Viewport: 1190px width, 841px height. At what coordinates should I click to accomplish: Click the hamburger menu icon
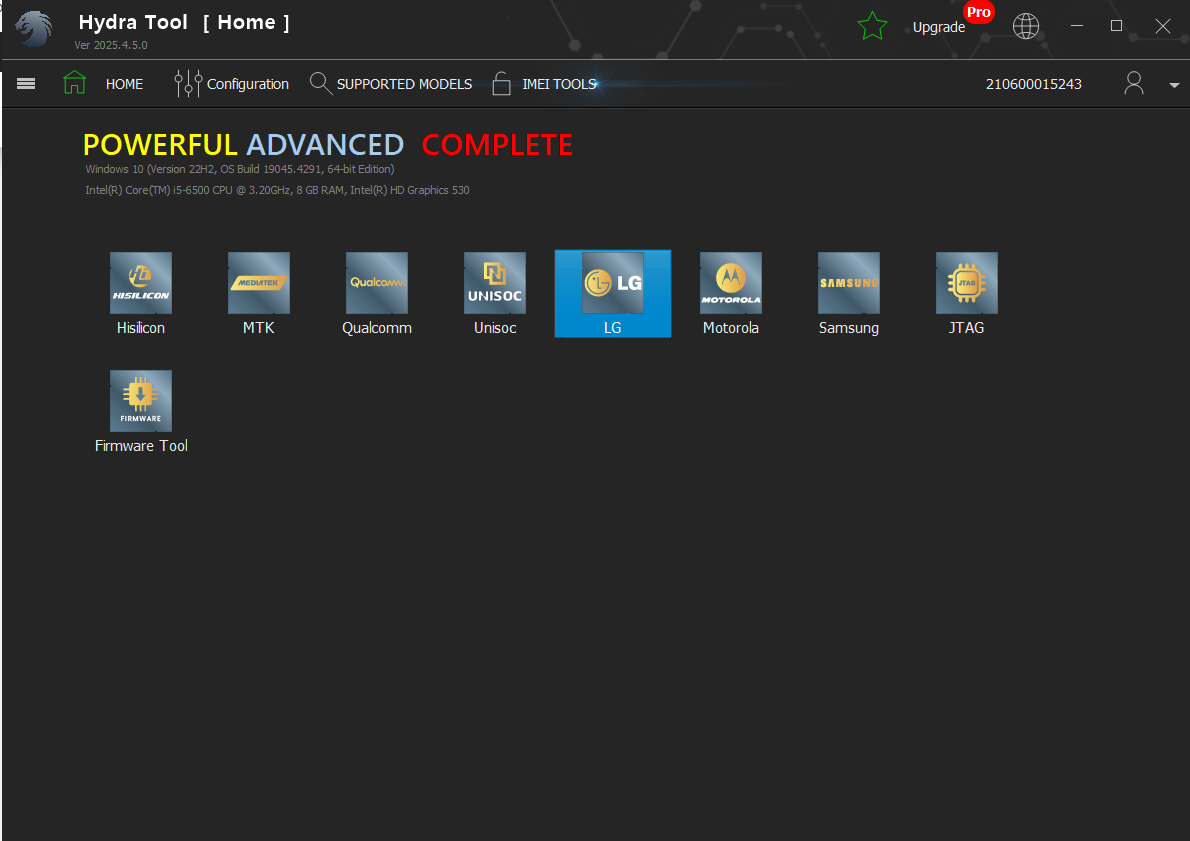(26, 84)
